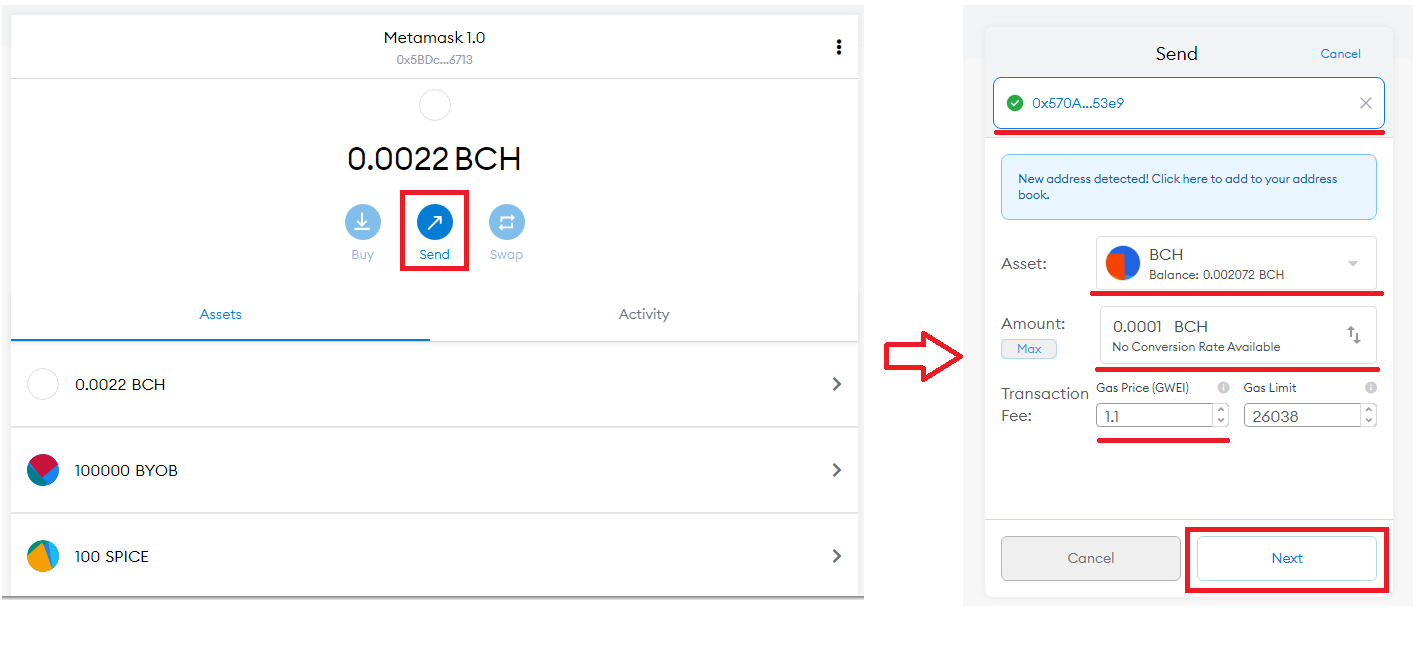This screenshot has height=651, width=1426.
Task: Click the BCH icon in Asset selector
Action: click(1123, 263)
